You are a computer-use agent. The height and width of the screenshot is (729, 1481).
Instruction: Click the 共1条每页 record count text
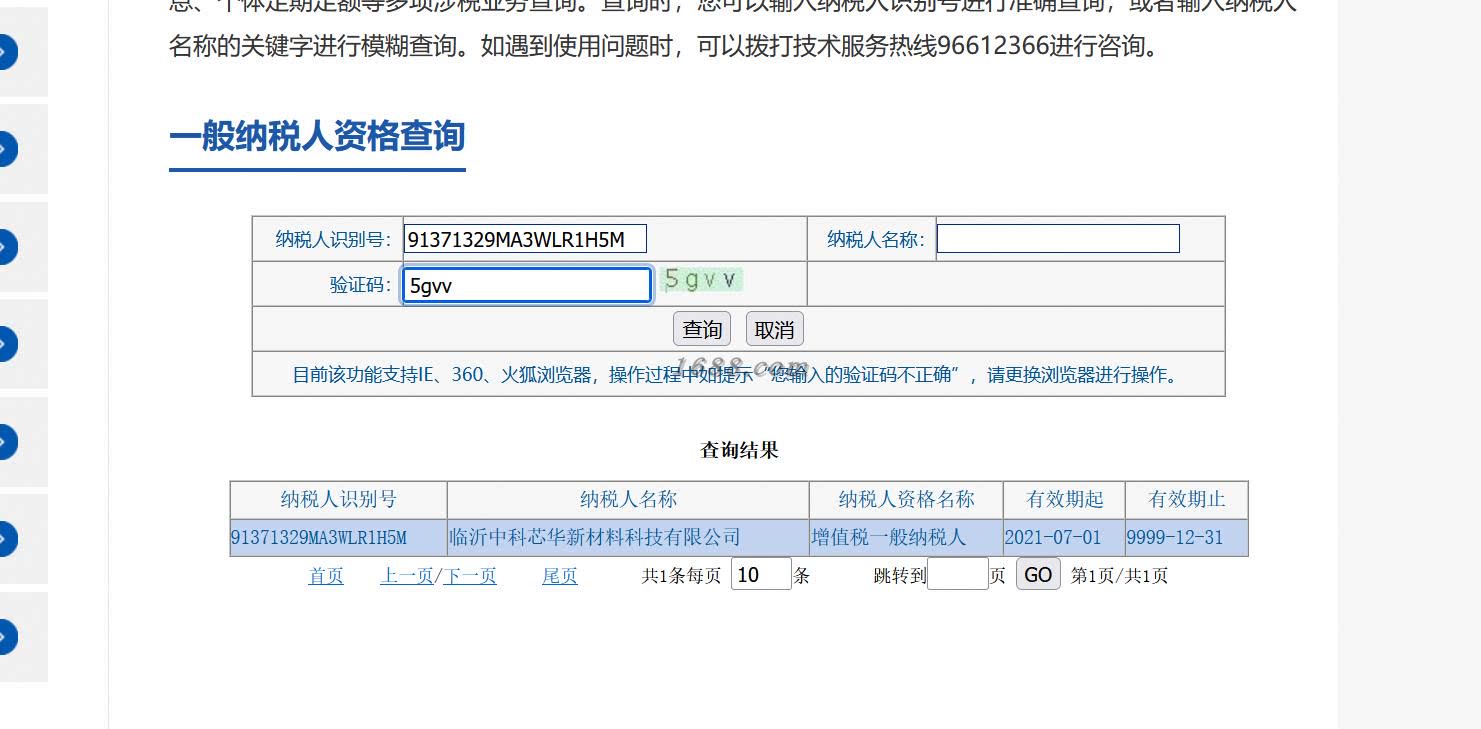click(x=681, y=576)
